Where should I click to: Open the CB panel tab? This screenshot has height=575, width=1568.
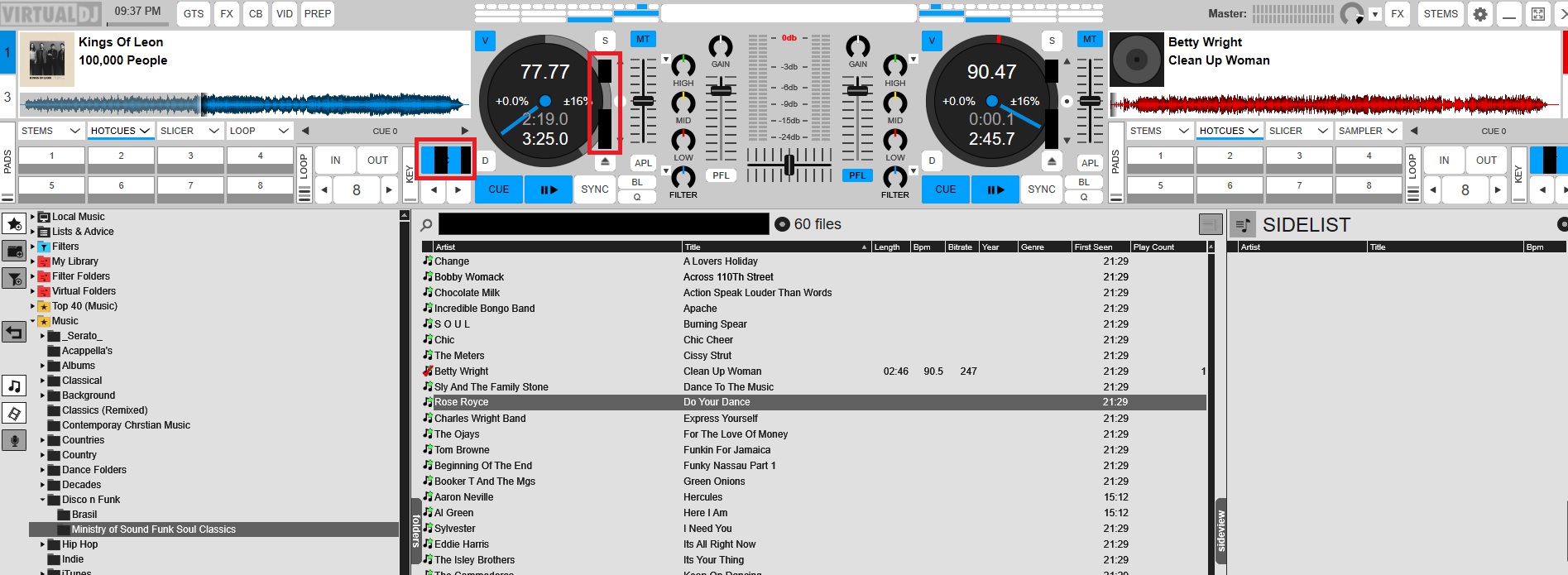pos(256,14)
